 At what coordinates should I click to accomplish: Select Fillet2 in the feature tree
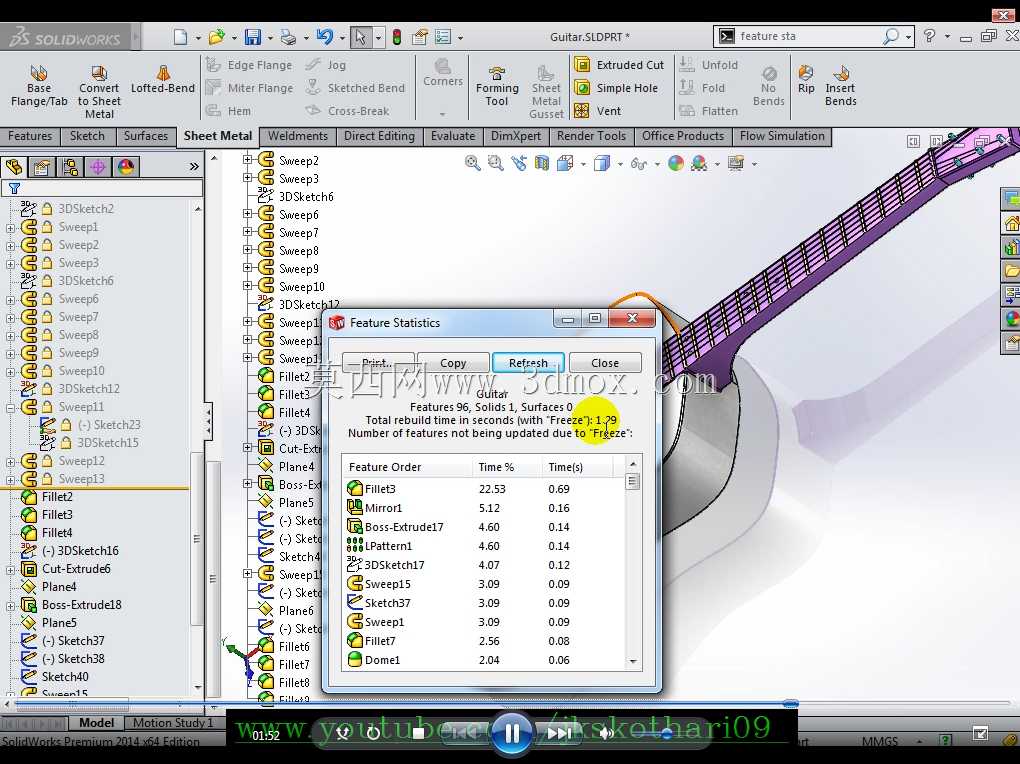tap(57, 497)
